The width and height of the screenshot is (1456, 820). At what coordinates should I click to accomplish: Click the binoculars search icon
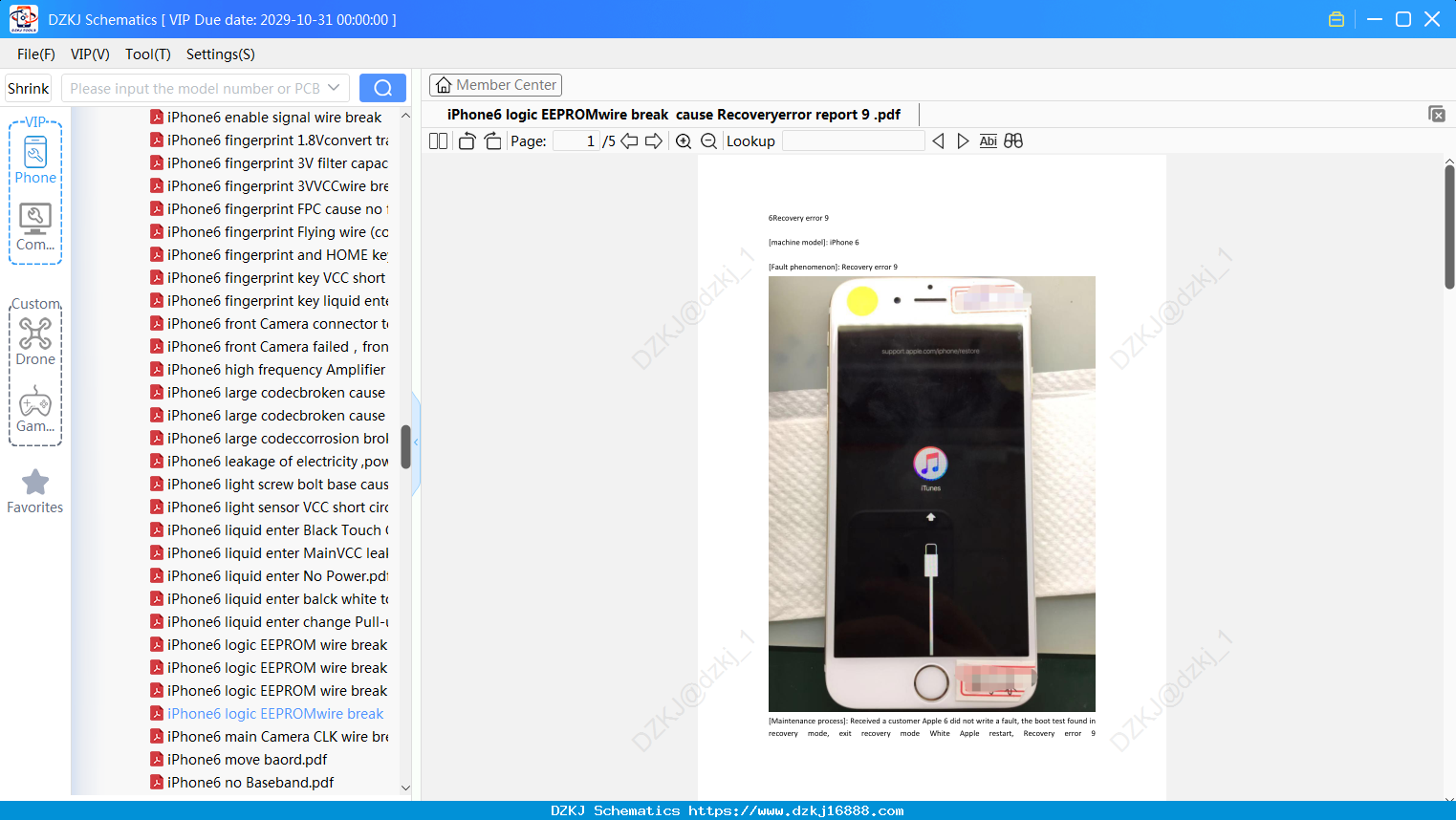pos(1013,141)
